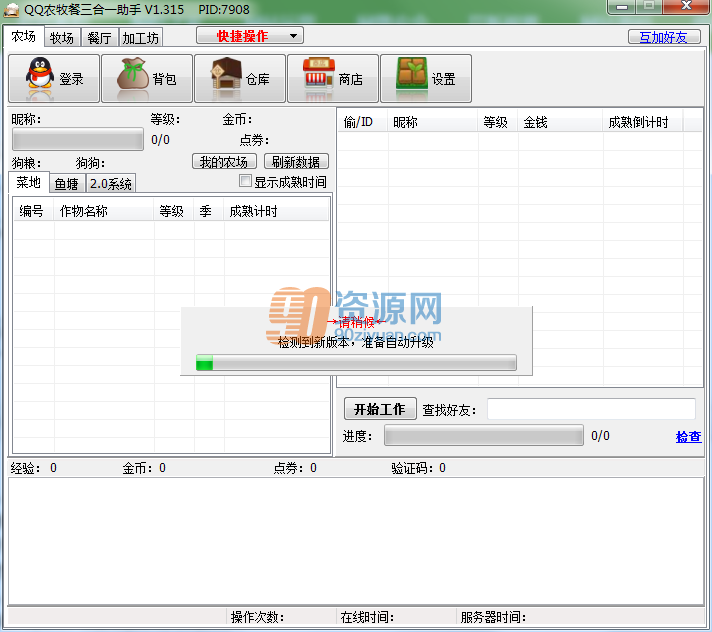Screen dimensions: 712x632
Task: Click the 检查 link
Action: point(688,436)
